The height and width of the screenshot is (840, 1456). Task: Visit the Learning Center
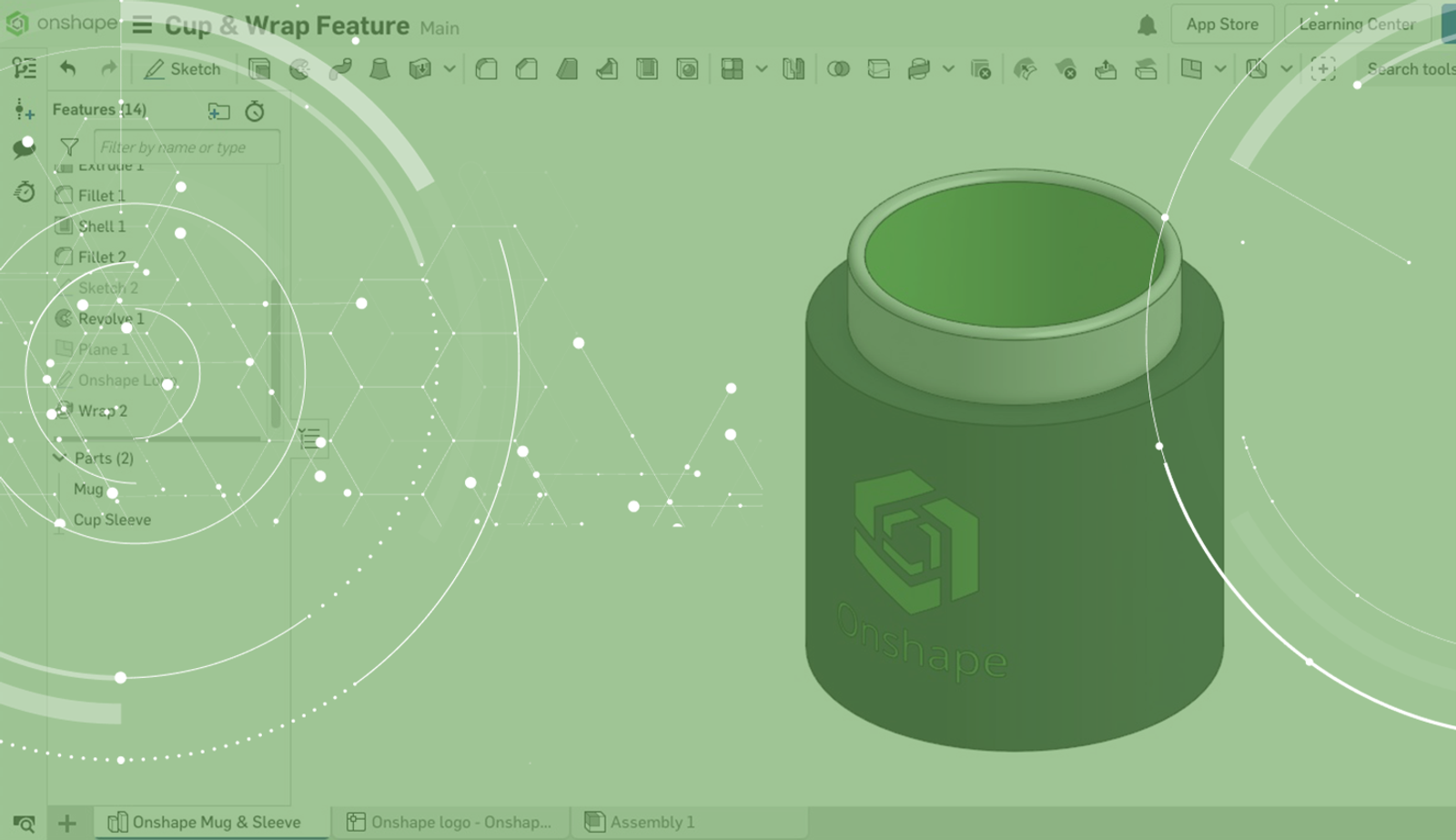1356,25
